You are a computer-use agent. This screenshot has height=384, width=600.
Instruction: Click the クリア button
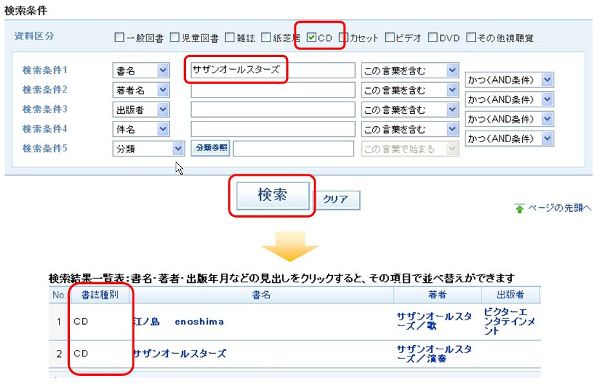336,200
